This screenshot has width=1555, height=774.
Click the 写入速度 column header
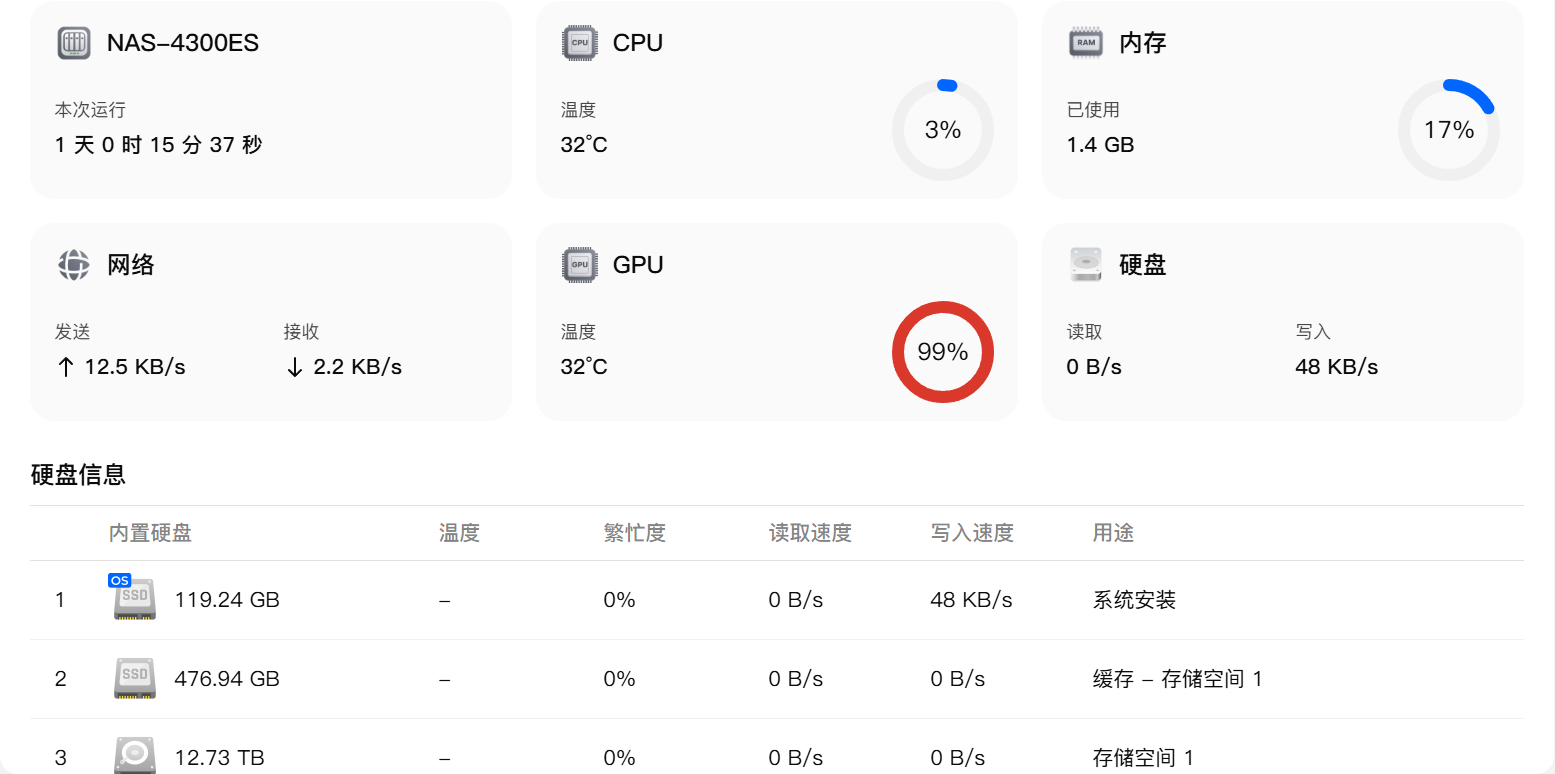click(x=972, y=533)
